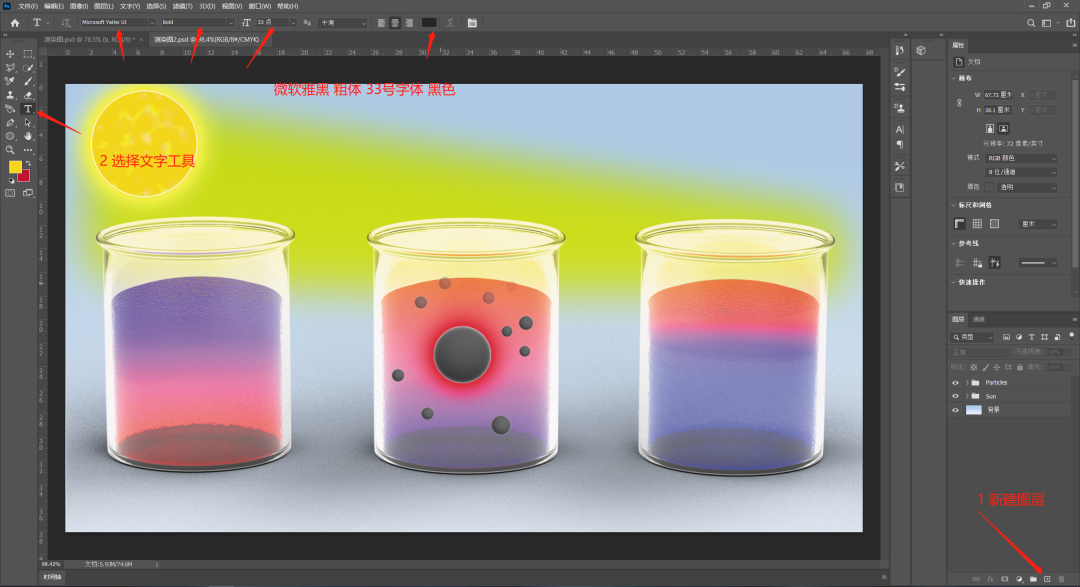Select the Ellipse shape tool

pyautogui.click(x=10, y=136)
